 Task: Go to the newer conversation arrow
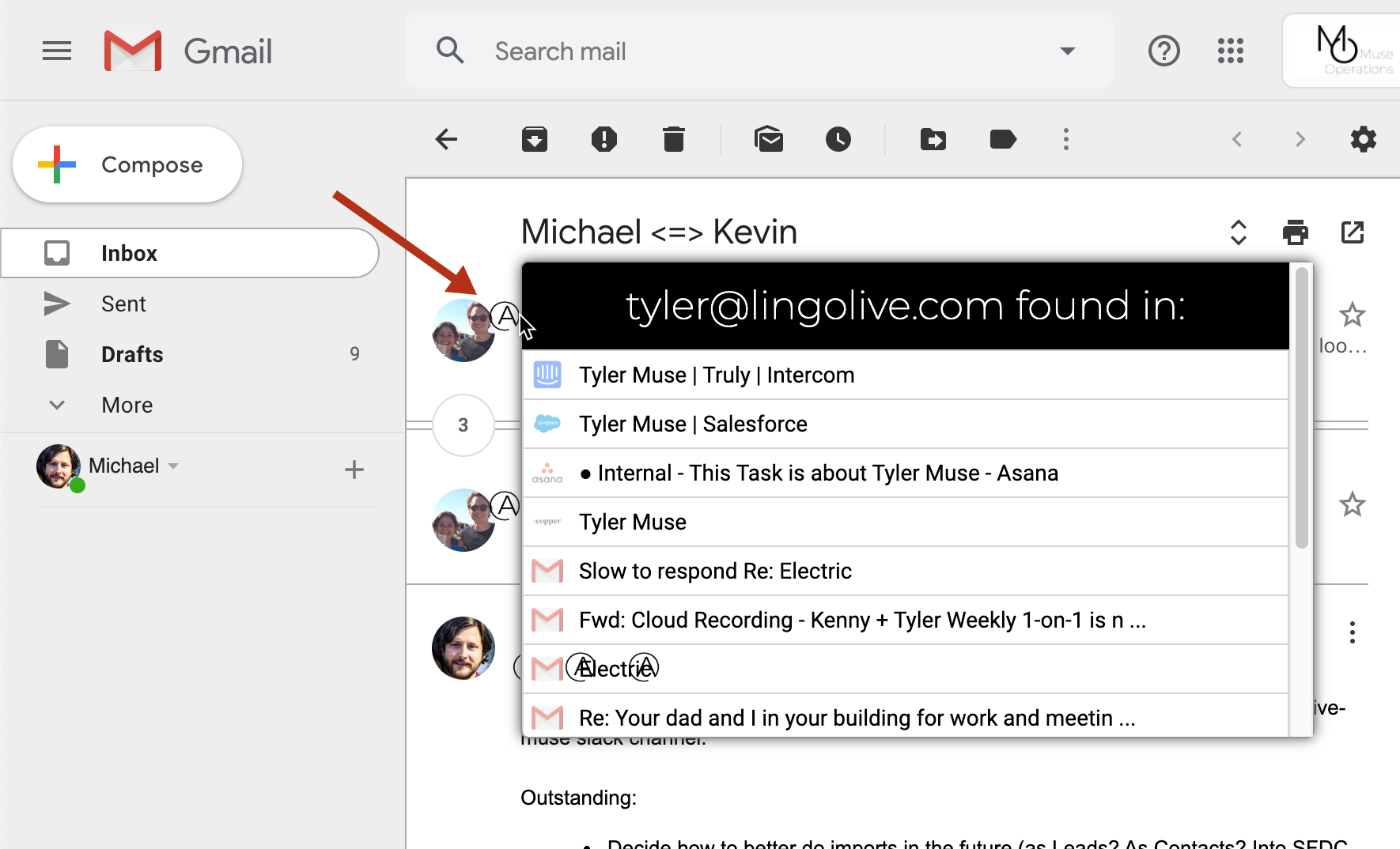1237,140
